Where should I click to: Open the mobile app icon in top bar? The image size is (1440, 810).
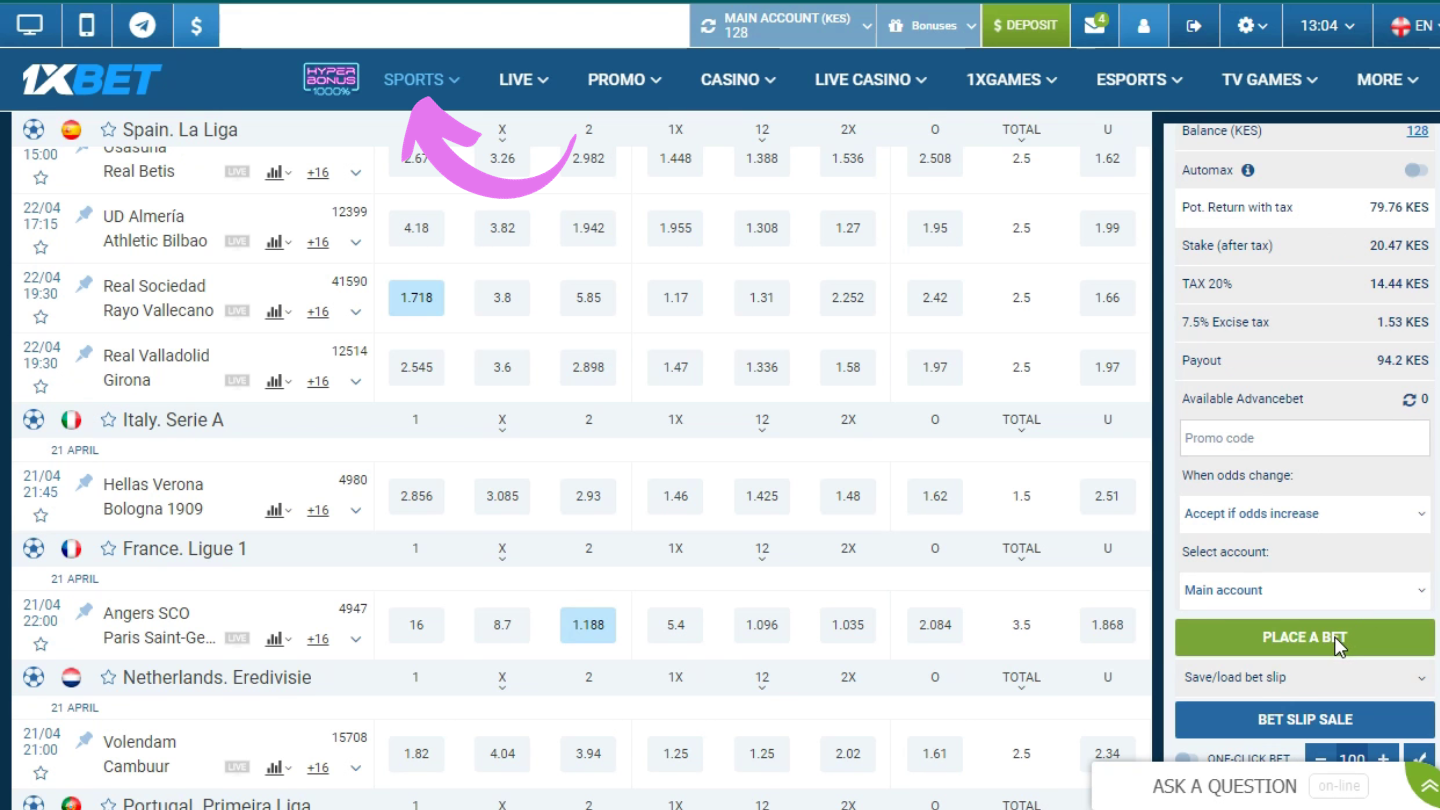pos(87,25)
